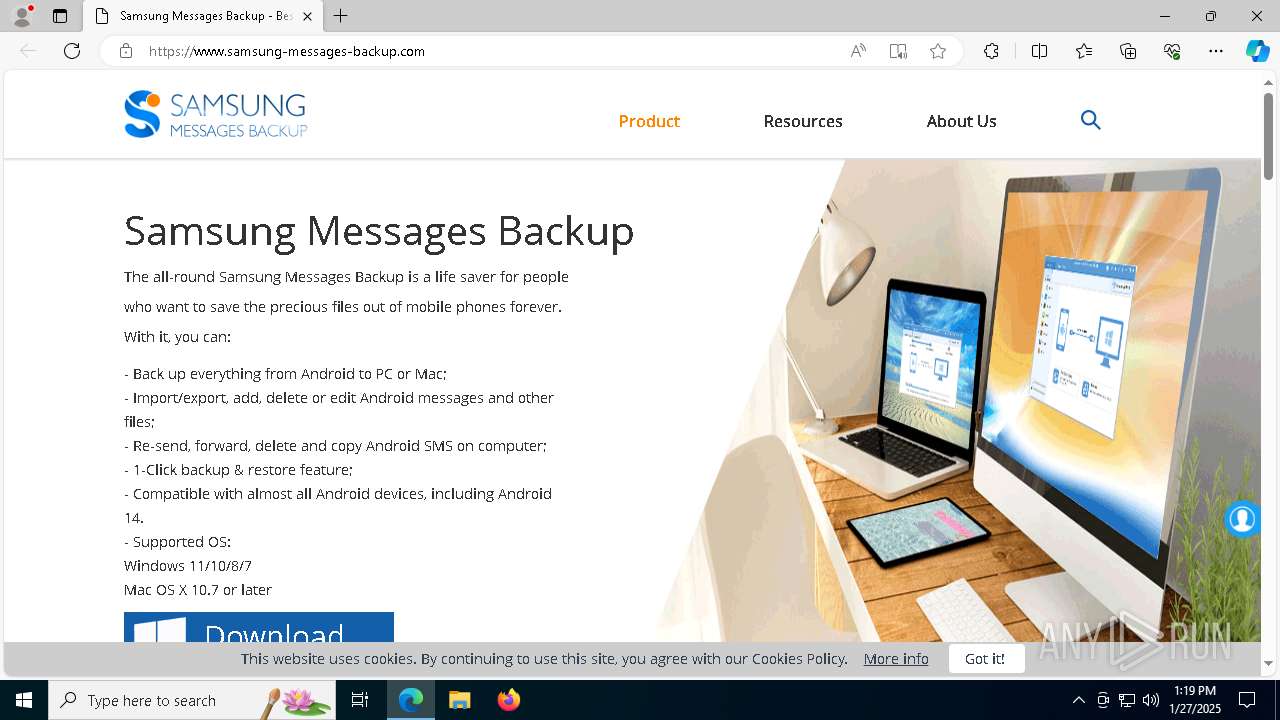Open network status tray icon
Screen dimensions: 1280x720
[x=1127, y=700]
